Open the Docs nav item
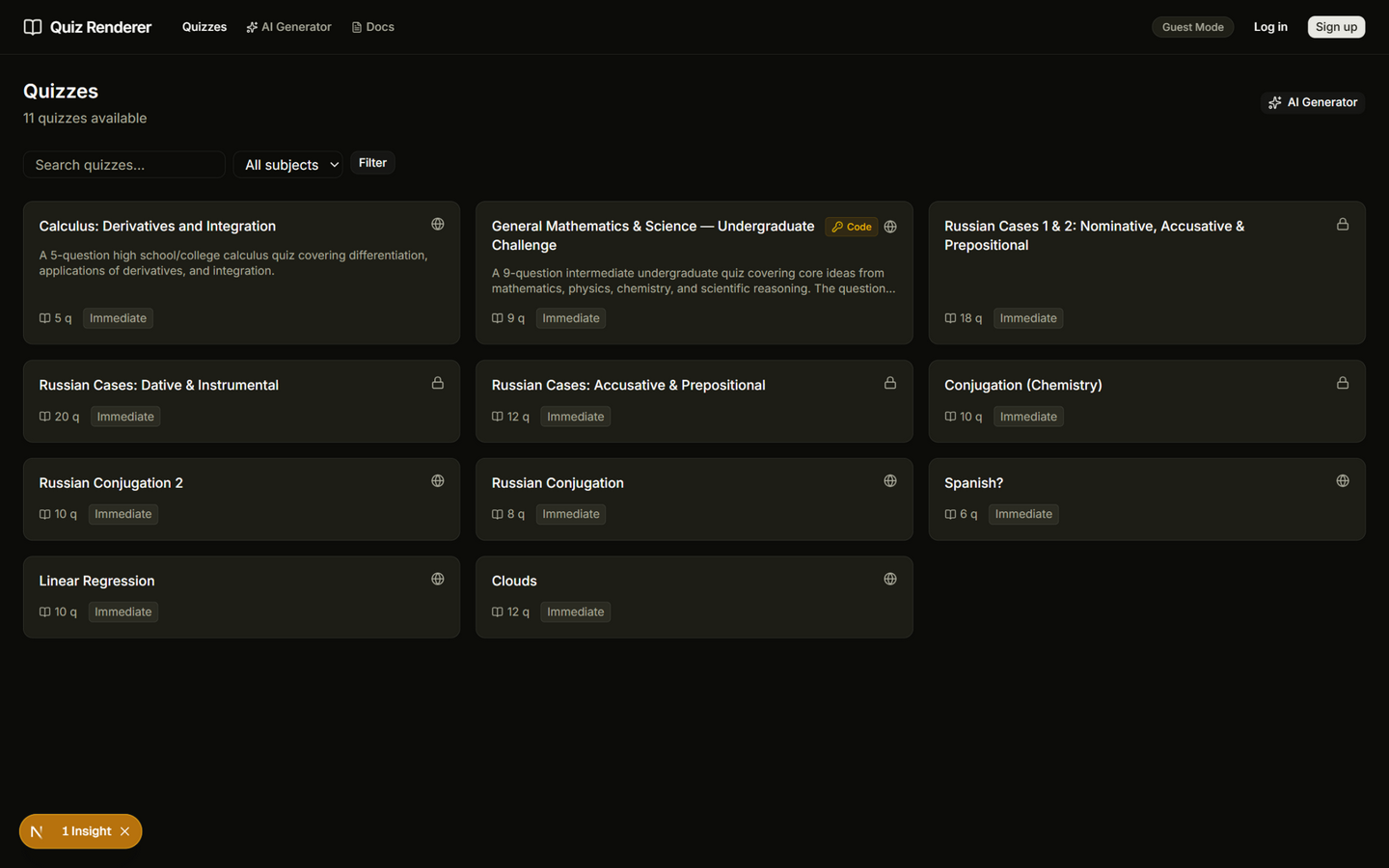 [x=372, y=27]
